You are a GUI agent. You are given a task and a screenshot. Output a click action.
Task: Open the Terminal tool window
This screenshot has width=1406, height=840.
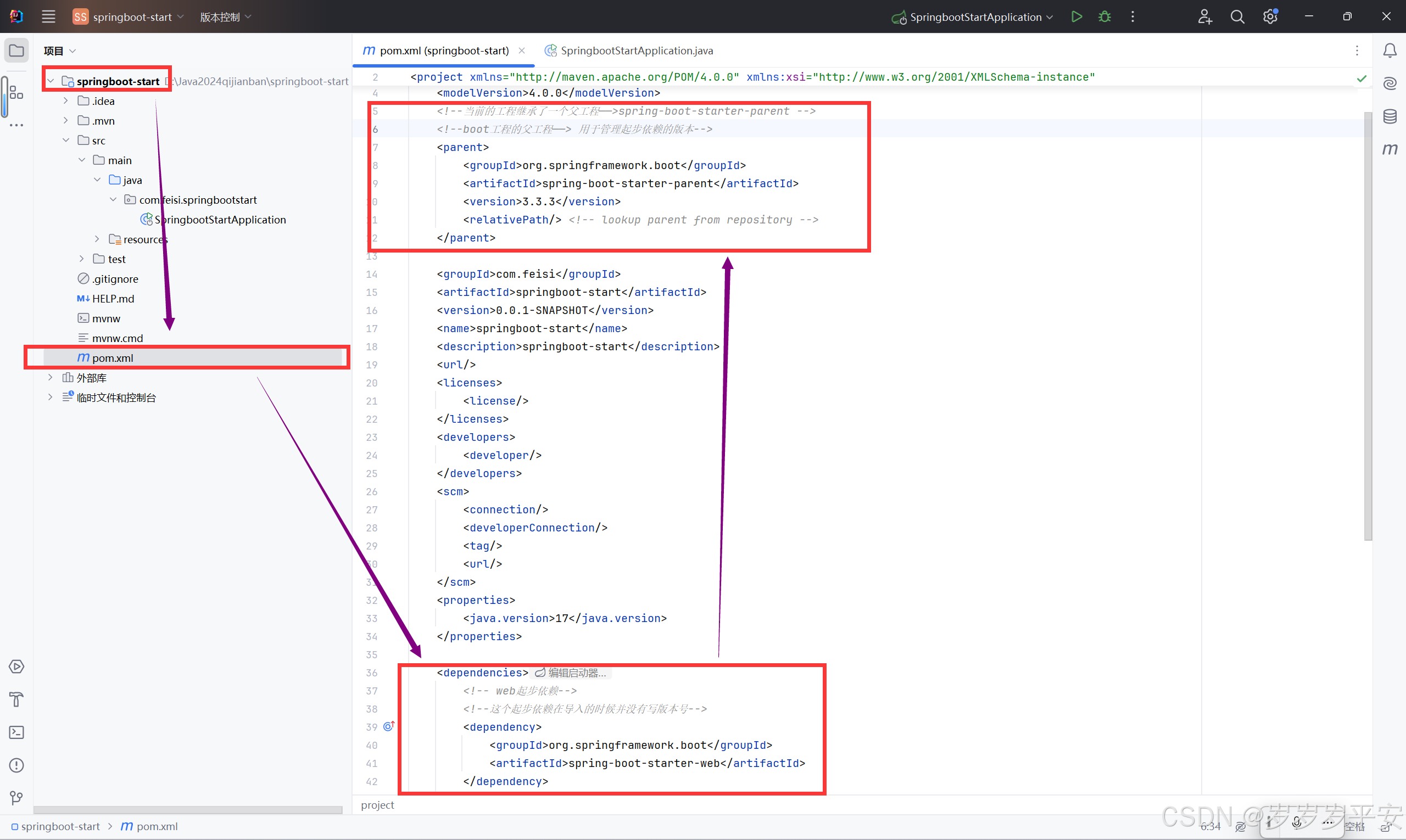(16, 732)
